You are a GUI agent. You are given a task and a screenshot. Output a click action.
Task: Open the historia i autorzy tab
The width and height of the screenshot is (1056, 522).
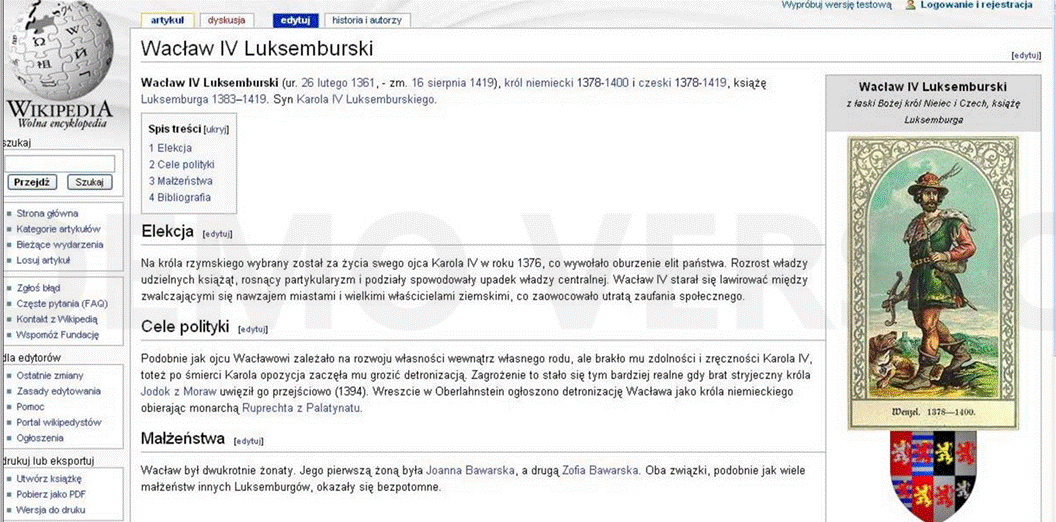367,20
